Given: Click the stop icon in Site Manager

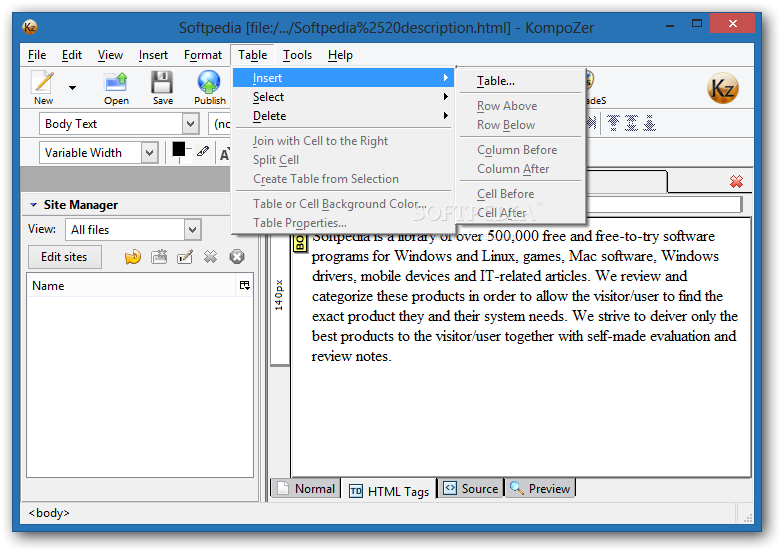Looking at the screenshot, I should point(236,257).
